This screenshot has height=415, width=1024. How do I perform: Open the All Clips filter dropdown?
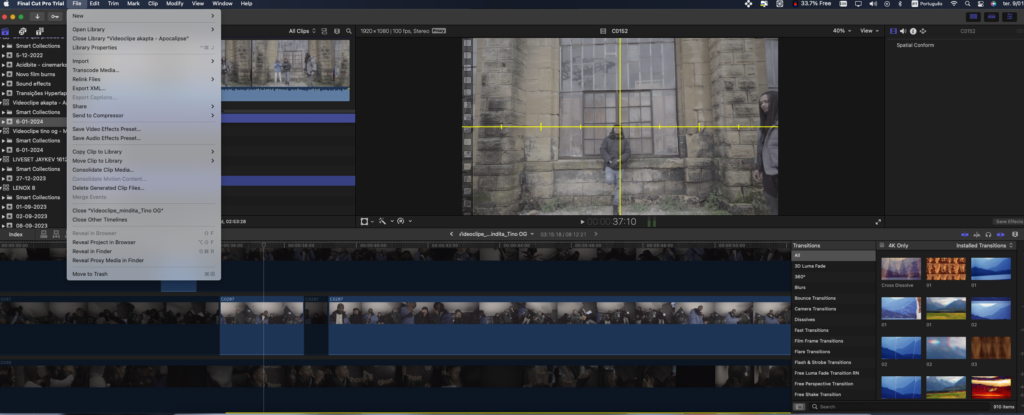coord(302,31)
